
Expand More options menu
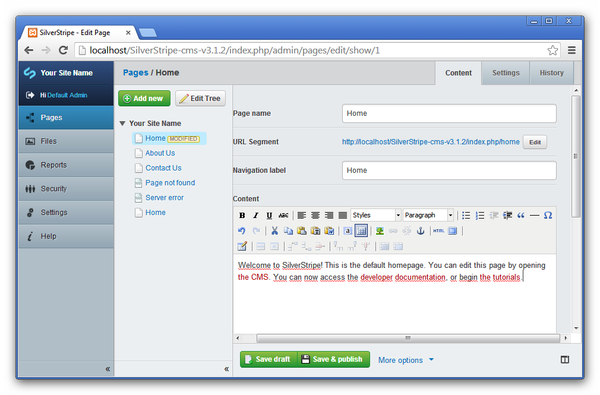[406, 360]
